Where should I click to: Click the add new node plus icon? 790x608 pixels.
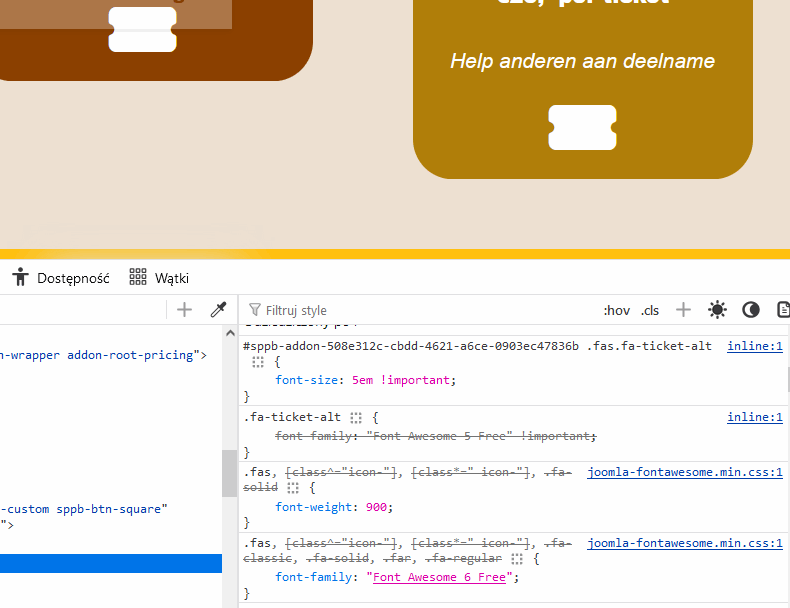point(184,310)
